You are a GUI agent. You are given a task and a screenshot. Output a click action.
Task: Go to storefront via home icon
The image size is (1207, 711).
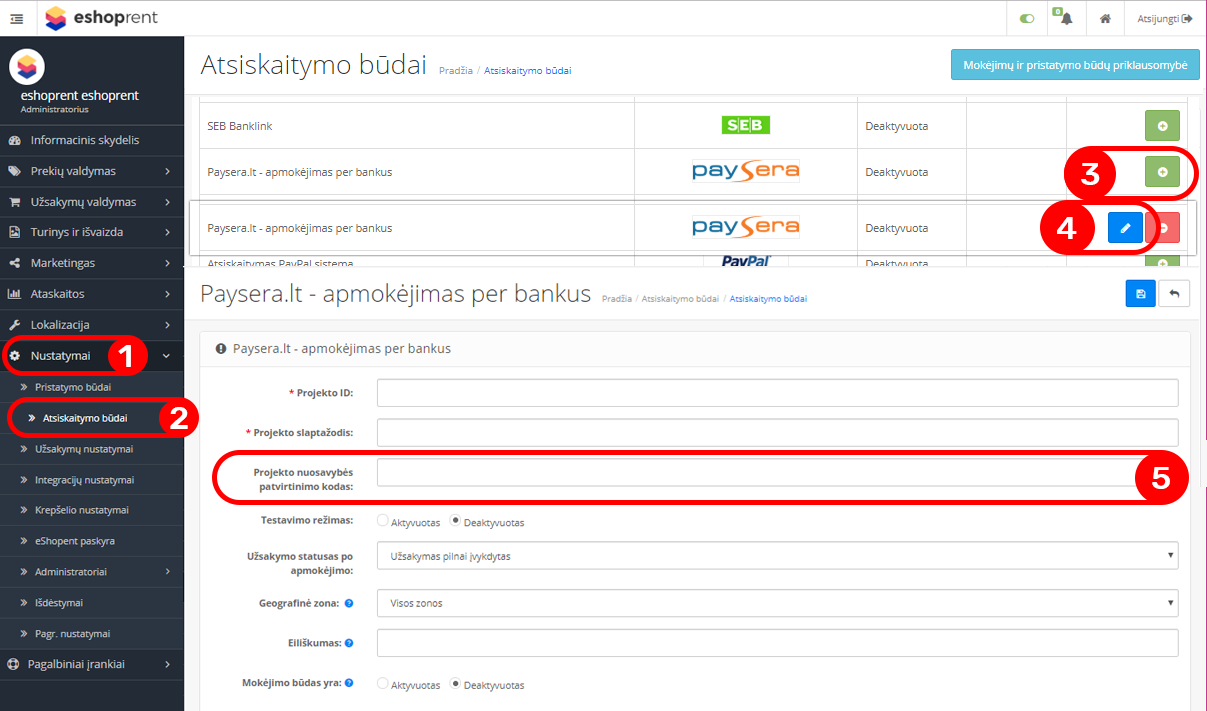point(1106,19)
